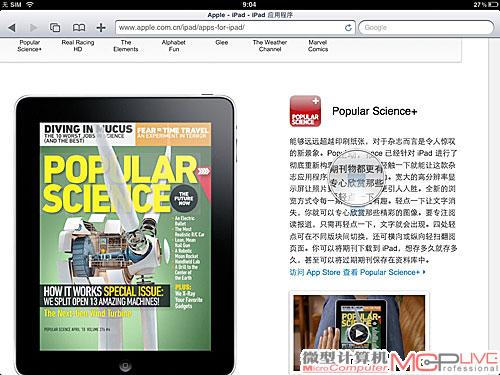Reload page with refresh icon
Image resolution: width=500 pixels, height=375 pixels.
point(348,28)
